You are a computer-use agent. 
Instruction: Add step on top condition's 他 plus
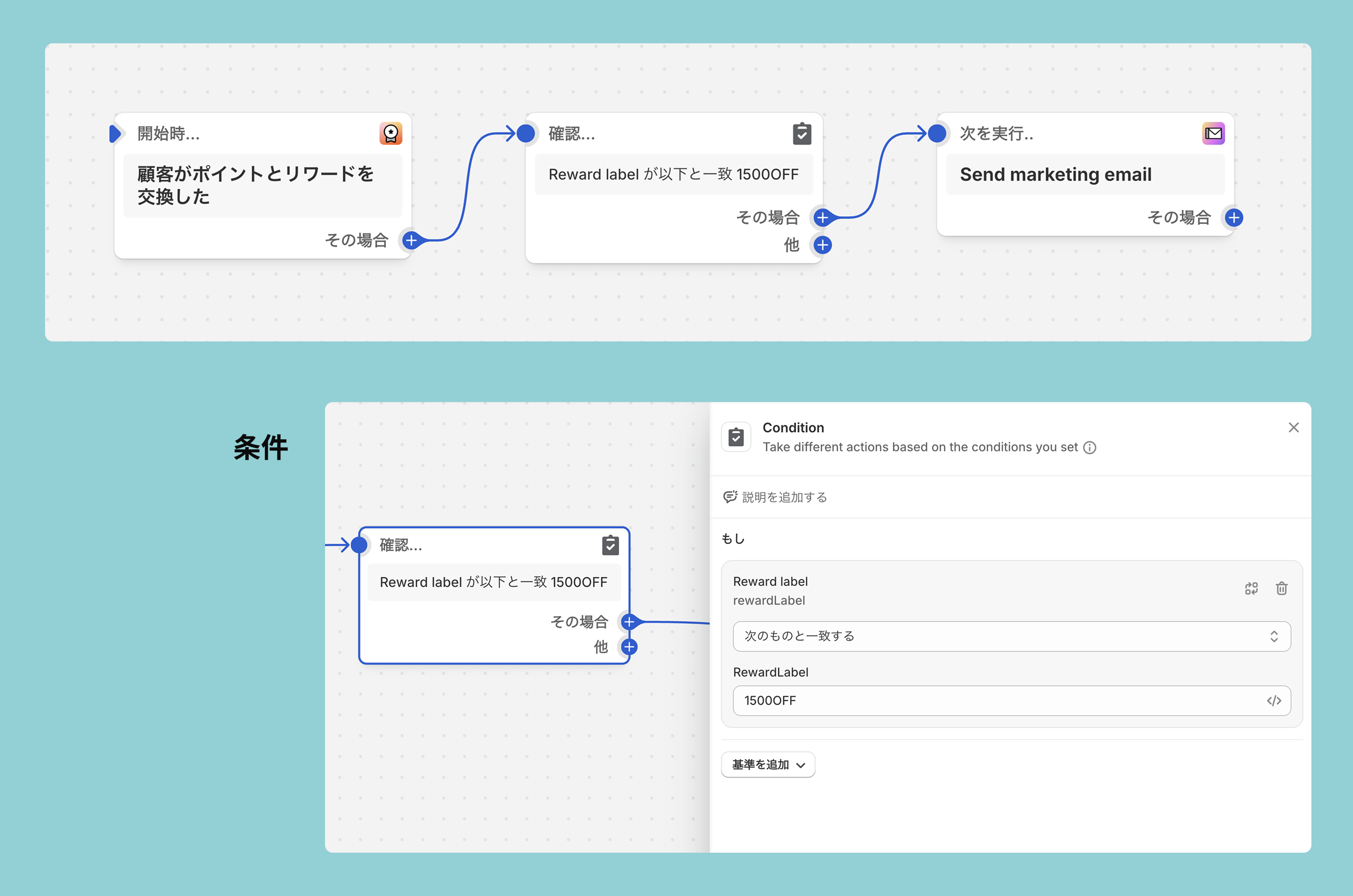click(822, 245)
